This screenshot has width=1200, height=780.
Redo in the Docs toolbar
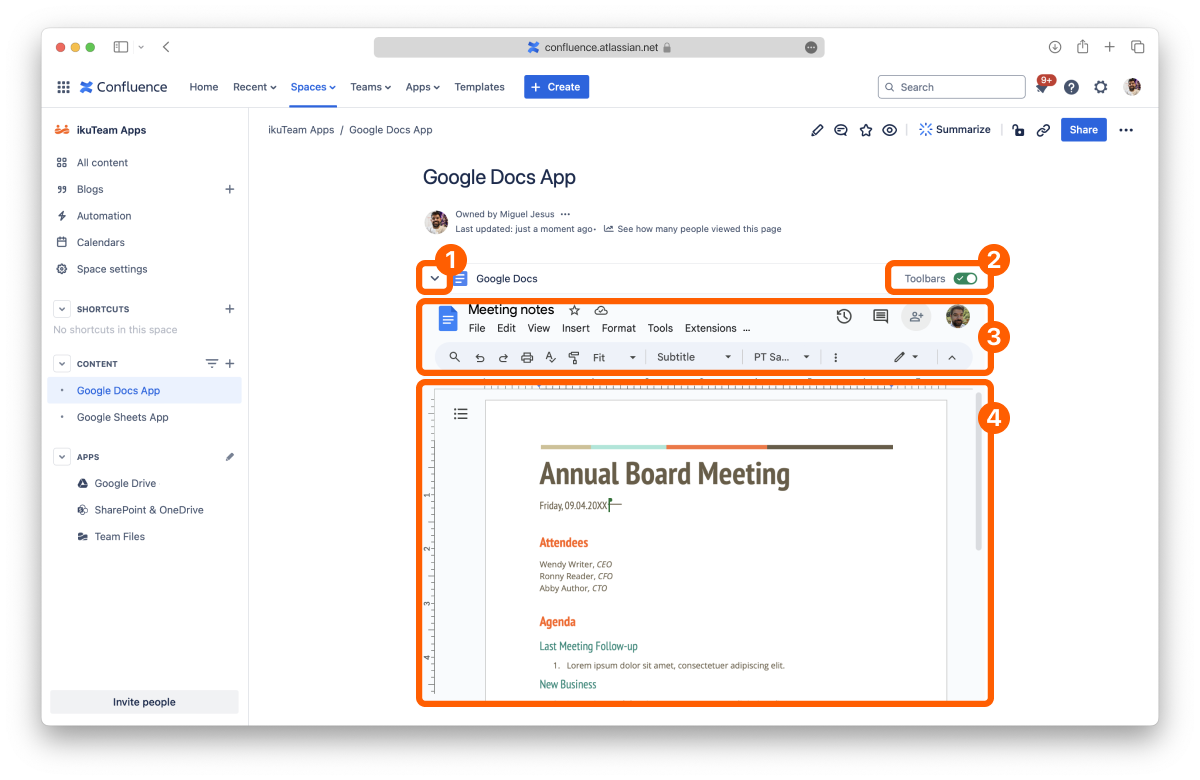point(503,357)
